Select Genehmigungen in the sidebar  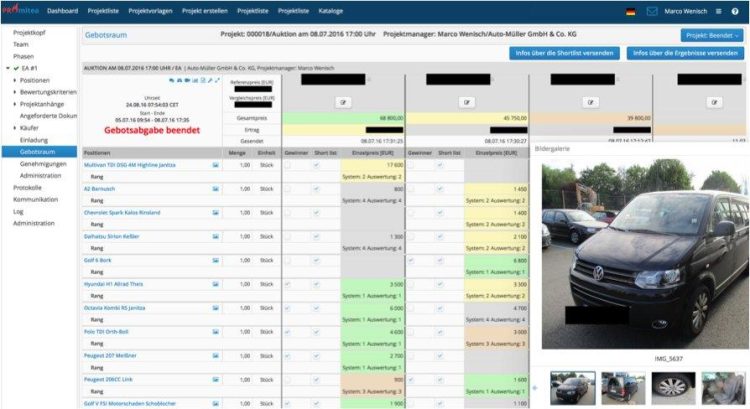pos(43,164)
